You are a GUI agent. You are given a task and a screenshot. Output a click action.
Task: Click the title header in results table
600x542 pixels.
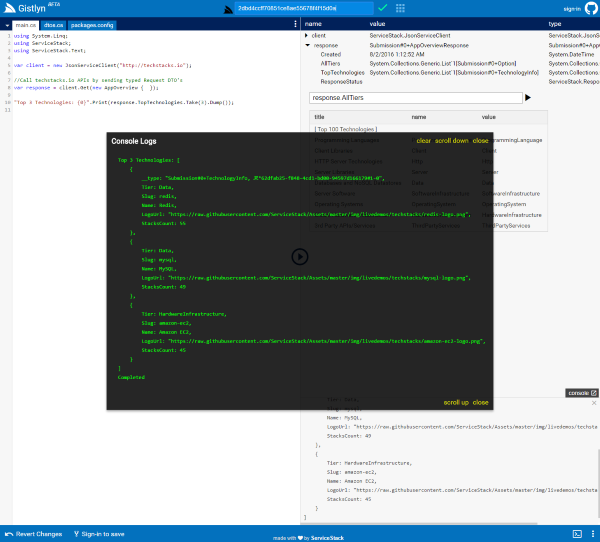pos(319,117)
